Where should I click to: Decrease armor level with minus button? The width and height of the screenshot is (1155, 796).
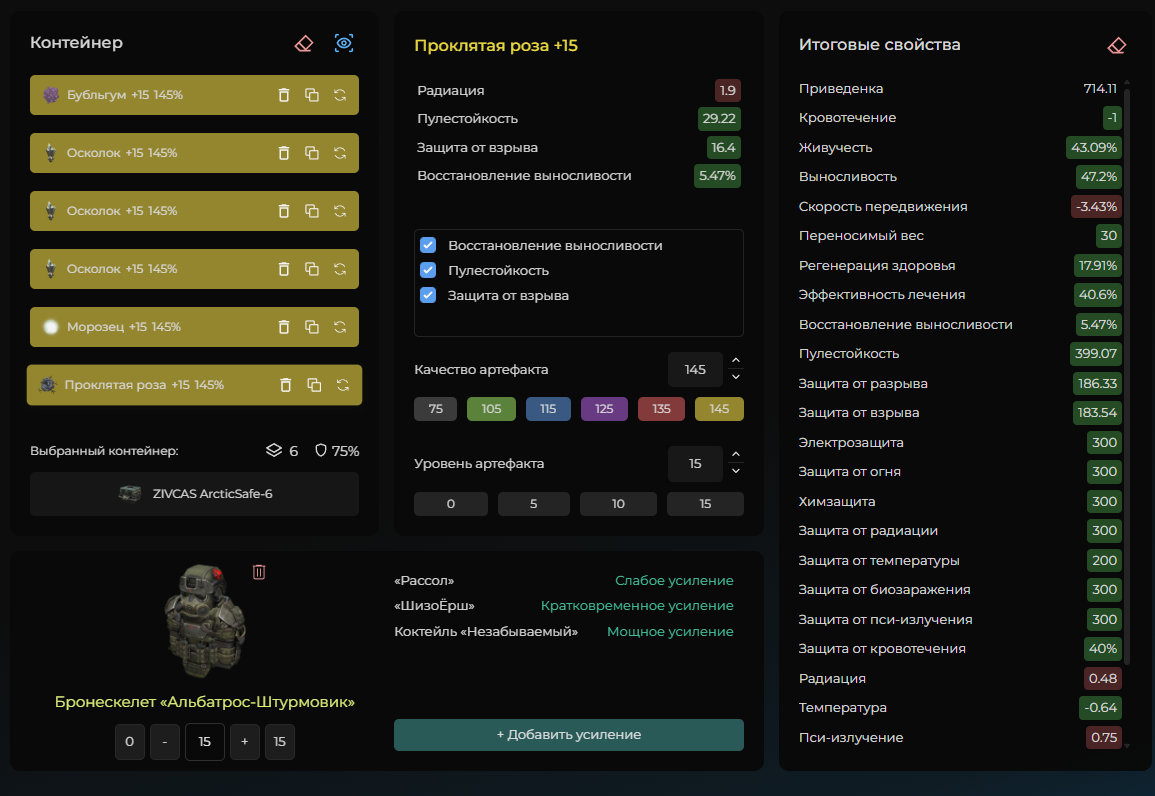[x=165, y=742]
